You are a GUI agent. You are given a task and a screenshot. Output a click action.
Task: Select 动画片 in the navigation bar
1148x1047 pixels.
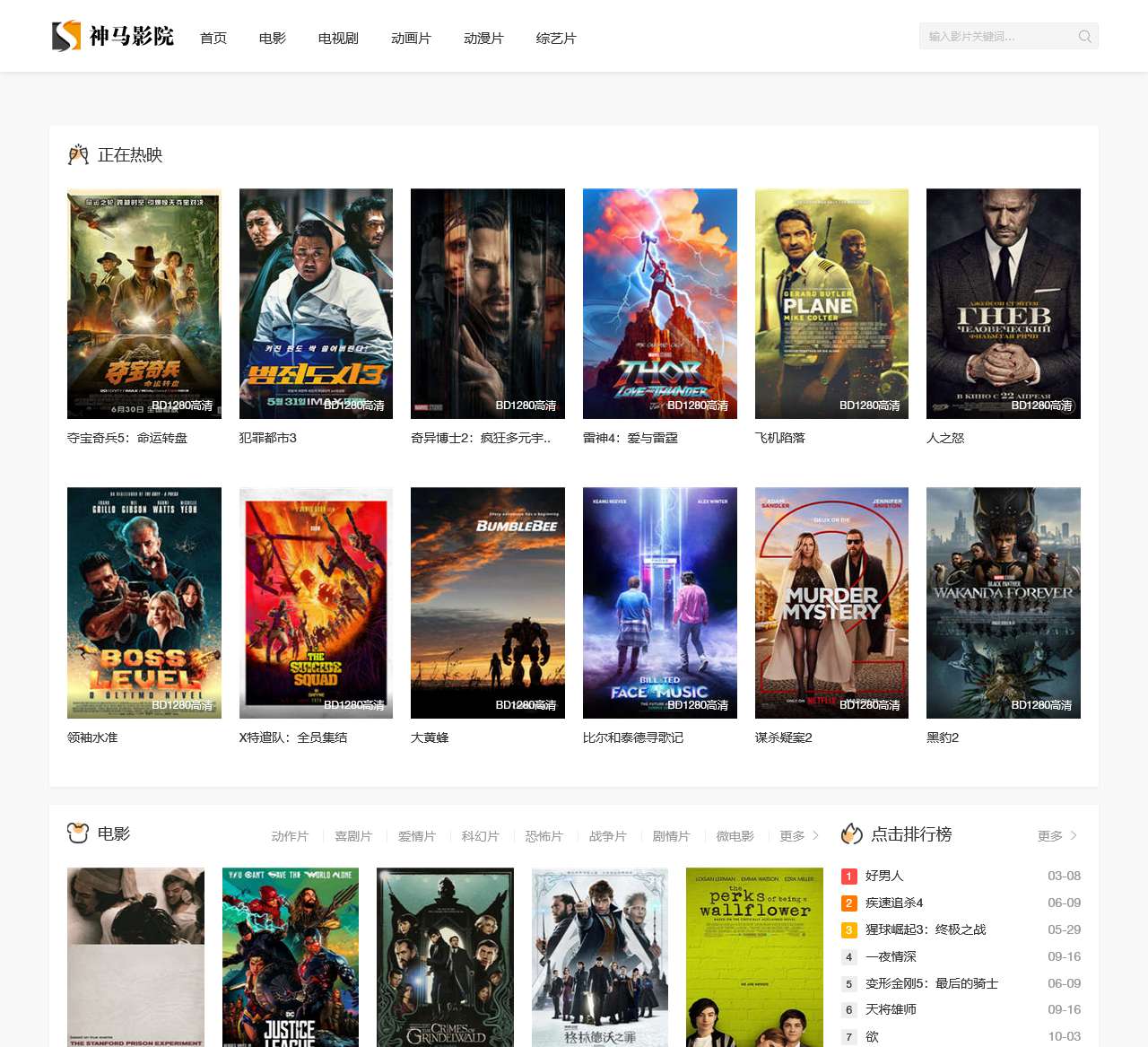pyautogui.click(x=411, y=38)
